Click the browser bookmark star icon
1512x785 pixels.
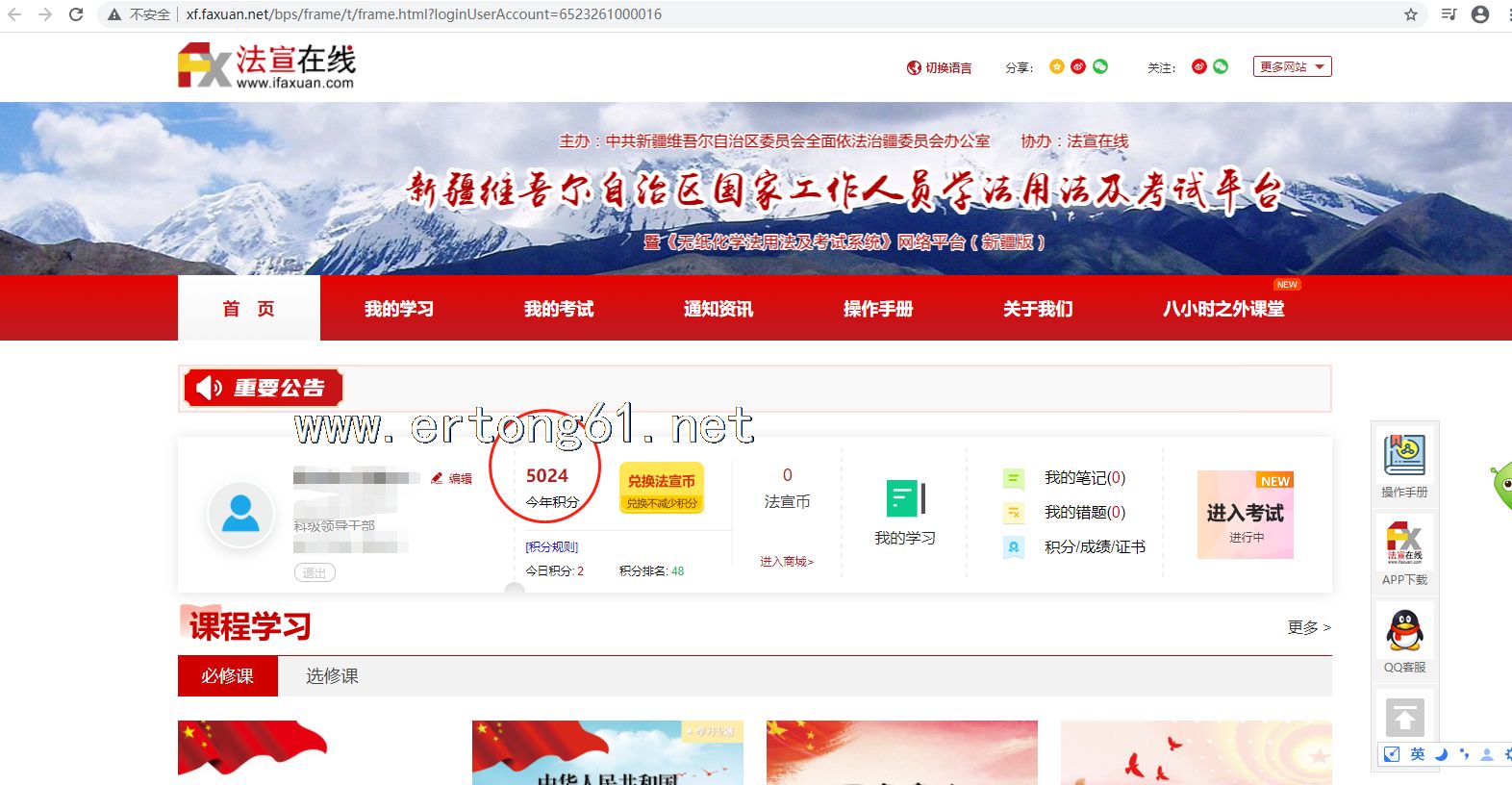[x=1410, y=14]
